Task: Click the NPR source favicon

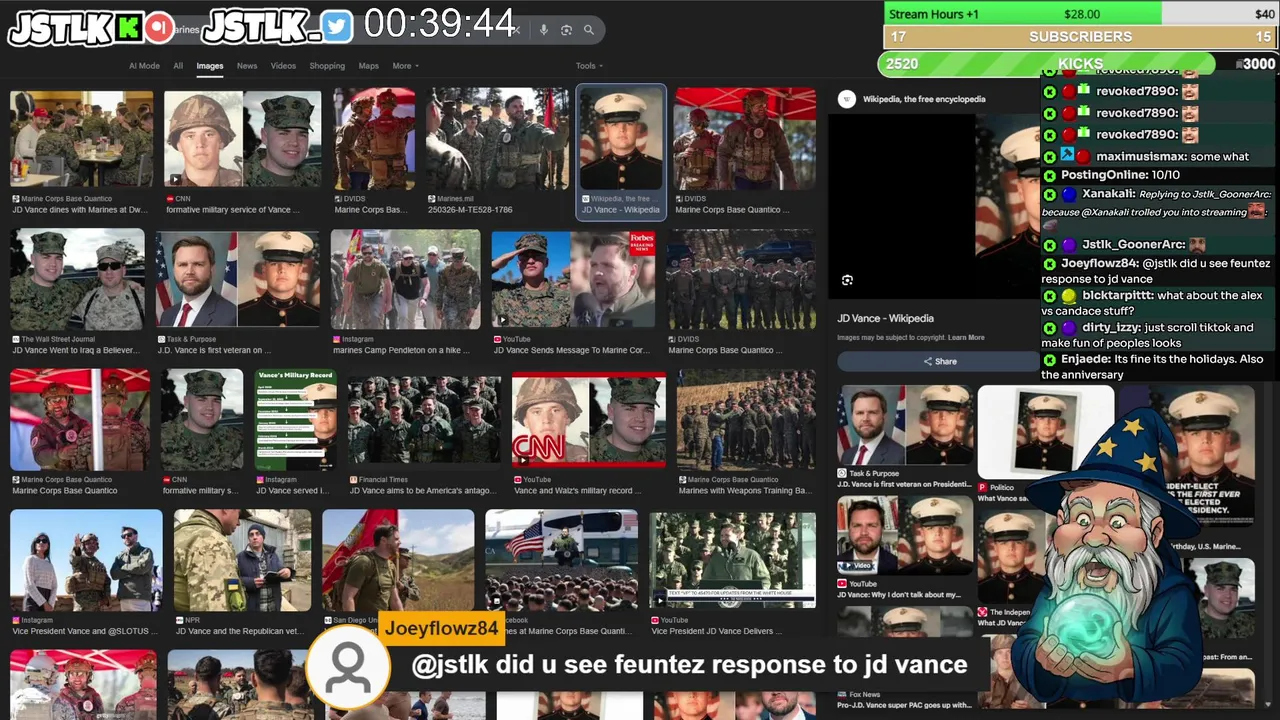Action: click(180, 620)
